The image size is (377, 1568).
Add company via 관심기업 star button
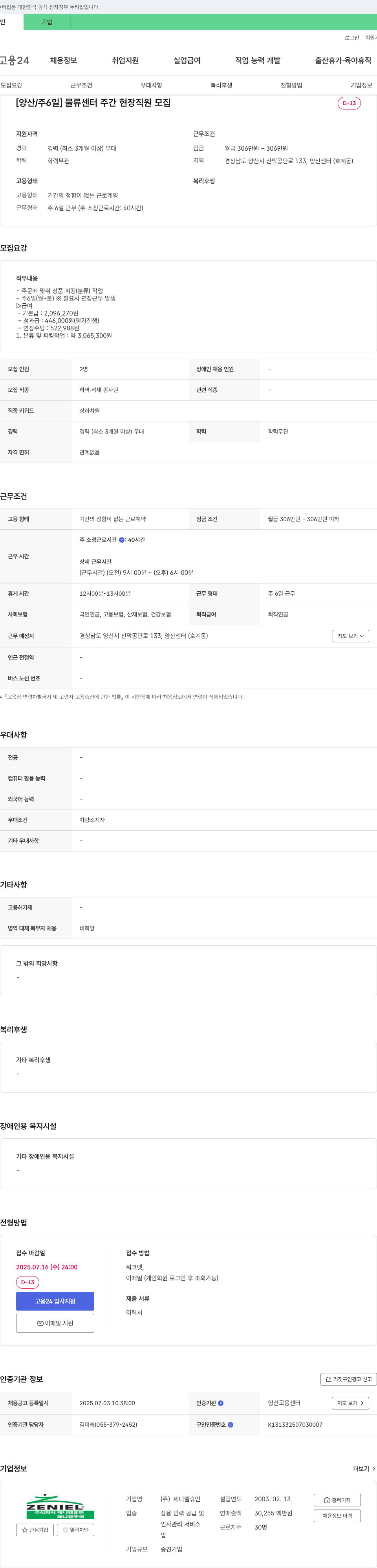(x=35, y=1530)
